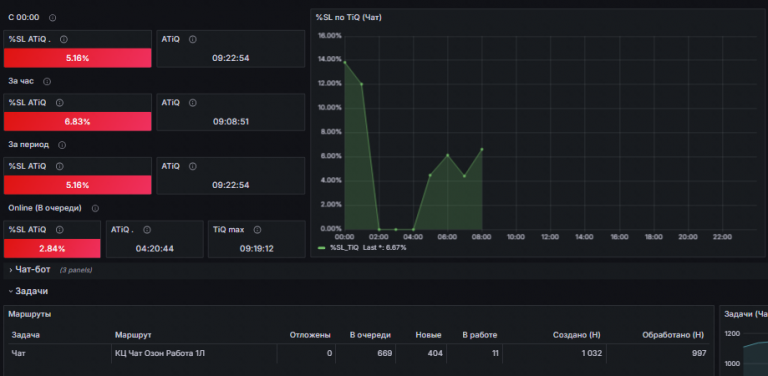Open info icon on ATiQ . panel showing 04:20:44
This screenshot has height=376, width=768.
coord(147,230)
